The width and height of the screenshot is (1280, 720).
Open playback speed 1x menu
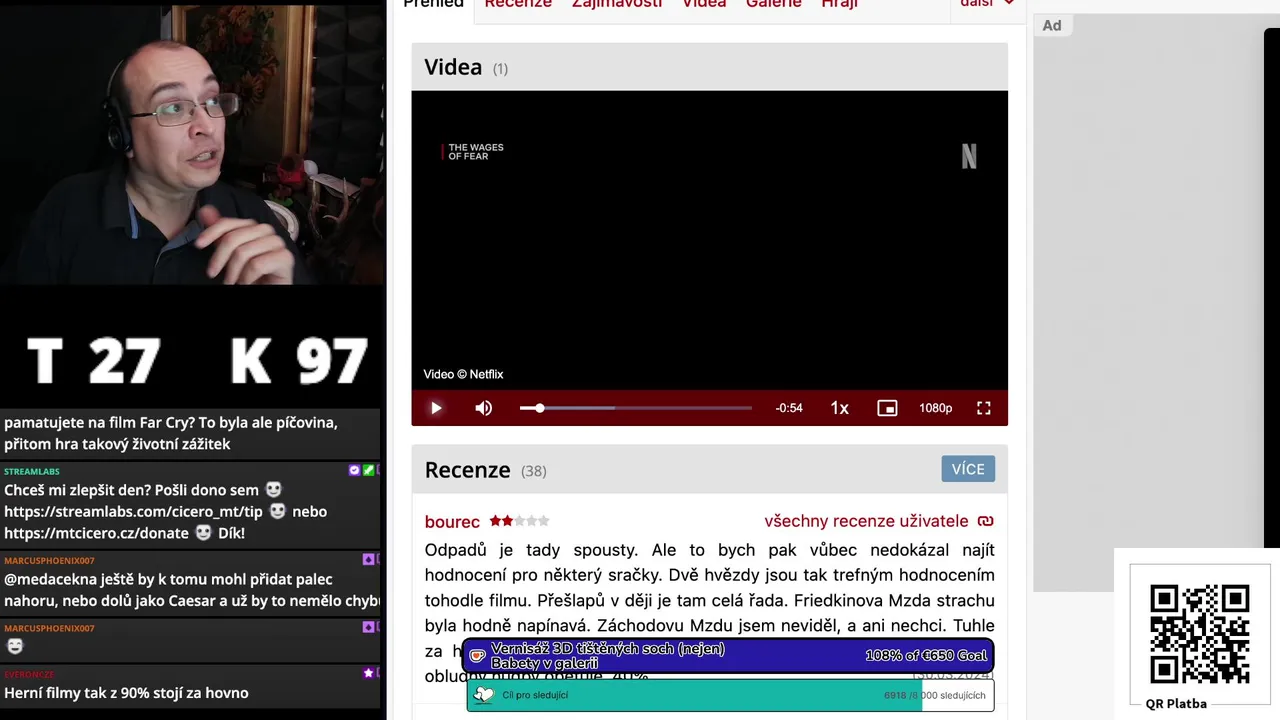point(839,408)
